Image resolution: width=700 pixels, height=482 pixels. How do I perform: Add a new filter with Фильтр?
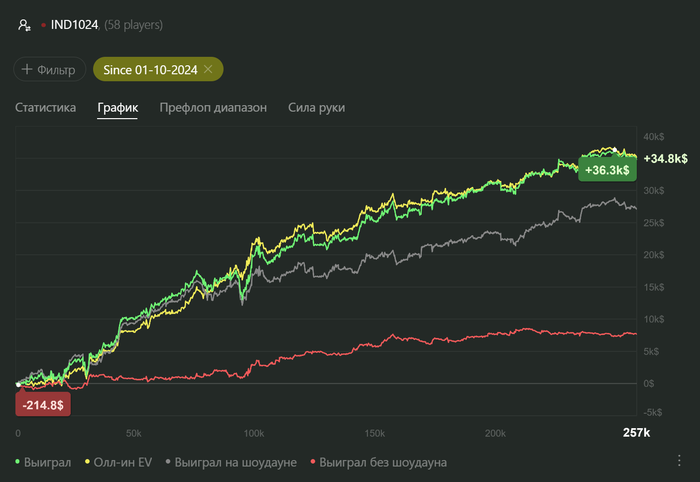tap(47, 69)
